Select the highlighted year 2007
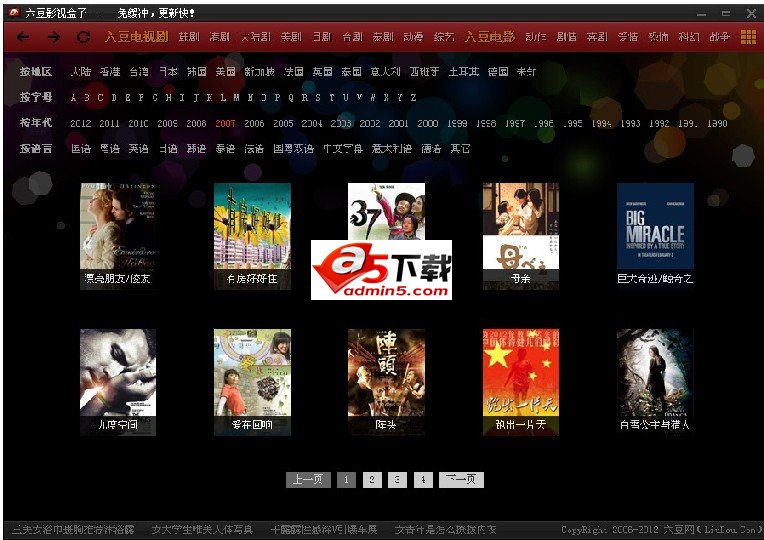Image resolution: width=764 pixels, height=540 pixels. pyautogui.click(x=225, y=123)
